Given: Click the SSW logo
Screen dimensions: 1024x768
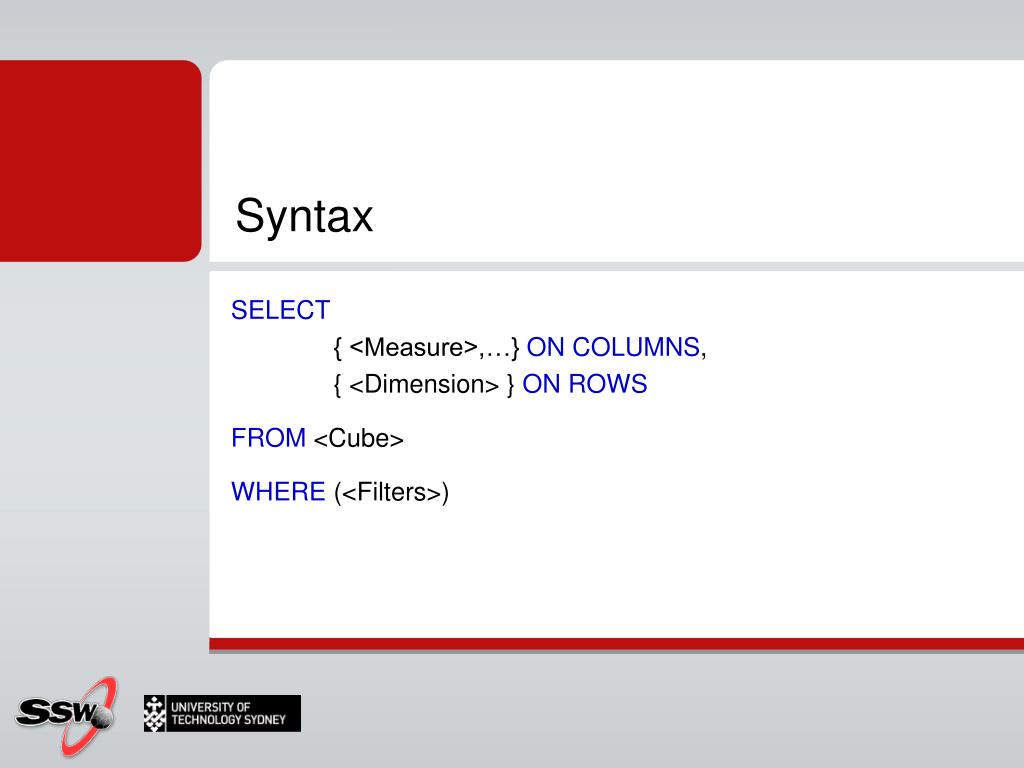Looking at the screenshot, I should (x=66, y=715).
